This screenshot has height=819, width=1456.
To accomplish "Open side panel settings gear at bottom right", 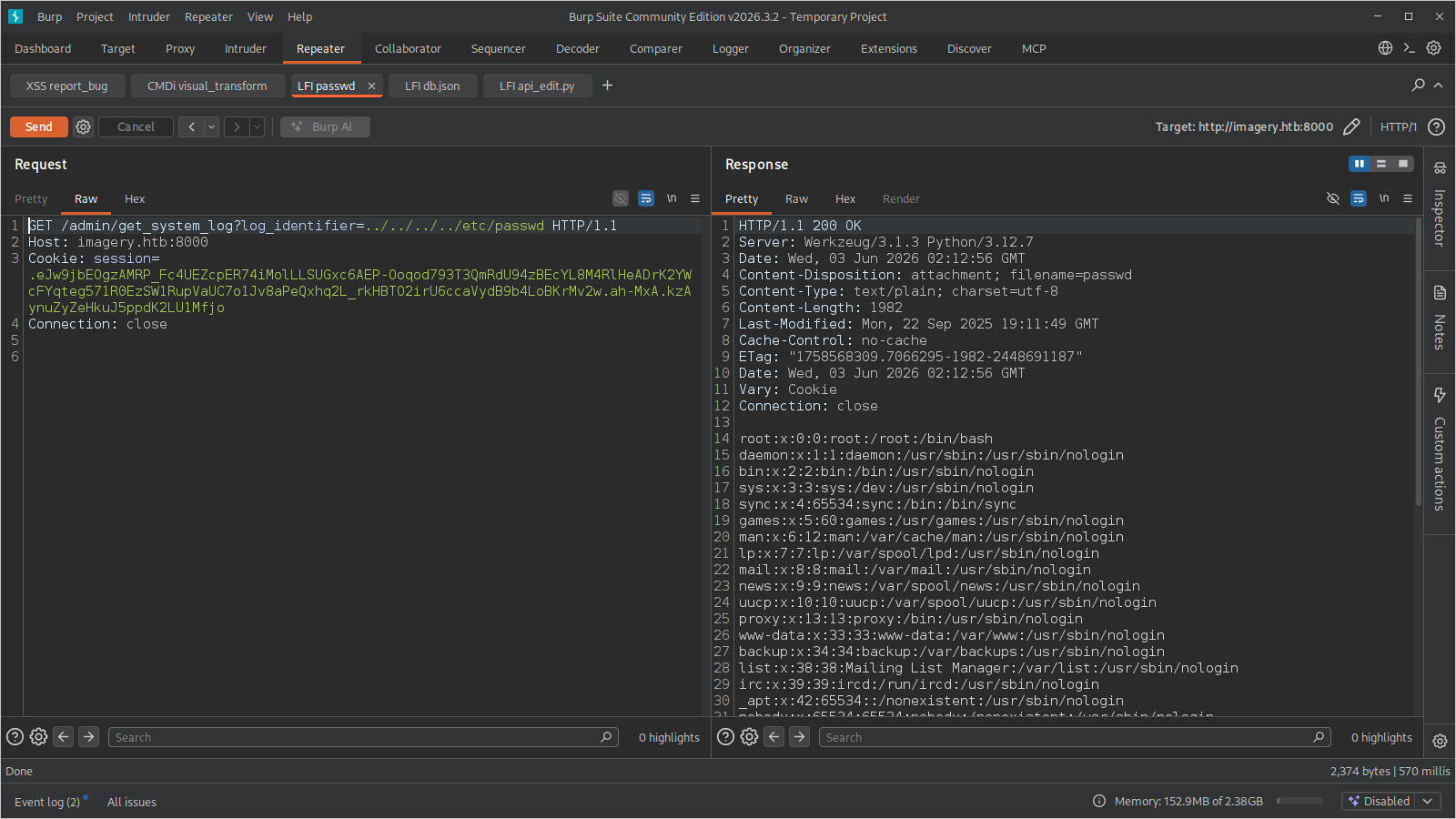I will 1440,741.
